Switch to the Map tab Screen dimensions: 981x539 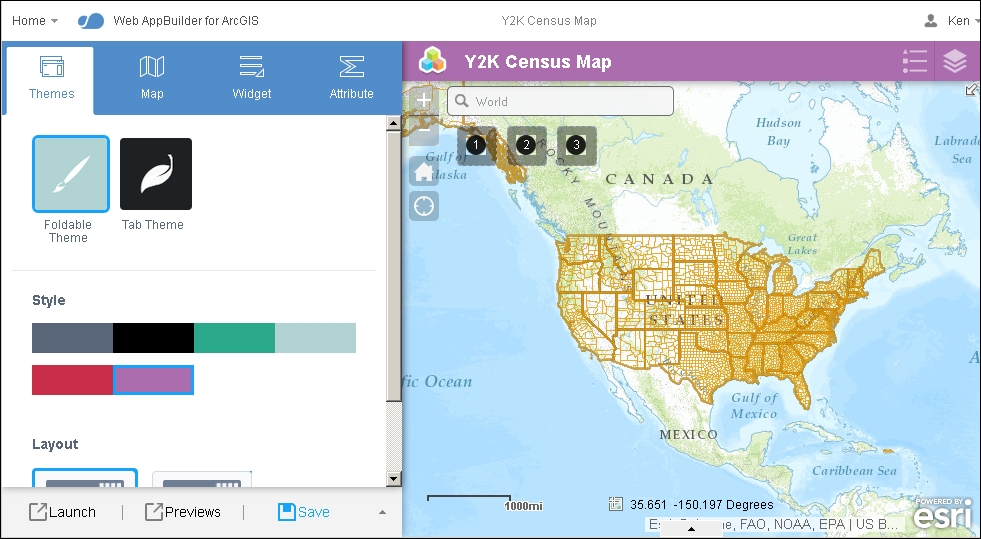151,79
